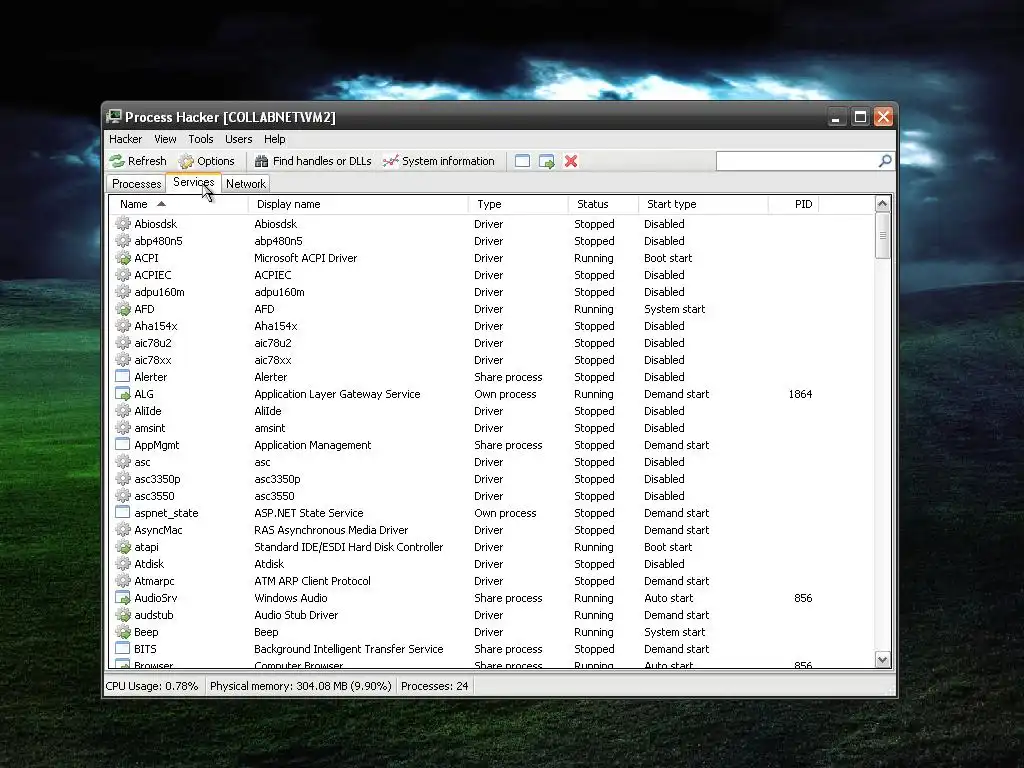Click the running service icon for ALG
Screen dimensions: 1024x768
[x=123, y=394]
